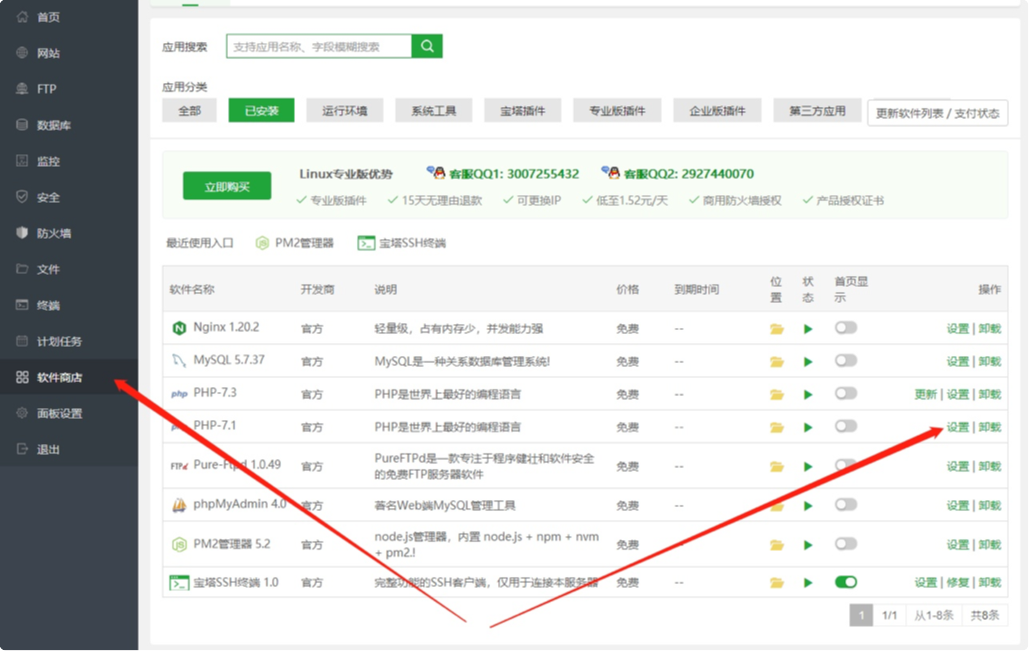Click PM2管理器 green play status icon
The width and height of the screenshot is (1030, 652).
pos(808,545)
